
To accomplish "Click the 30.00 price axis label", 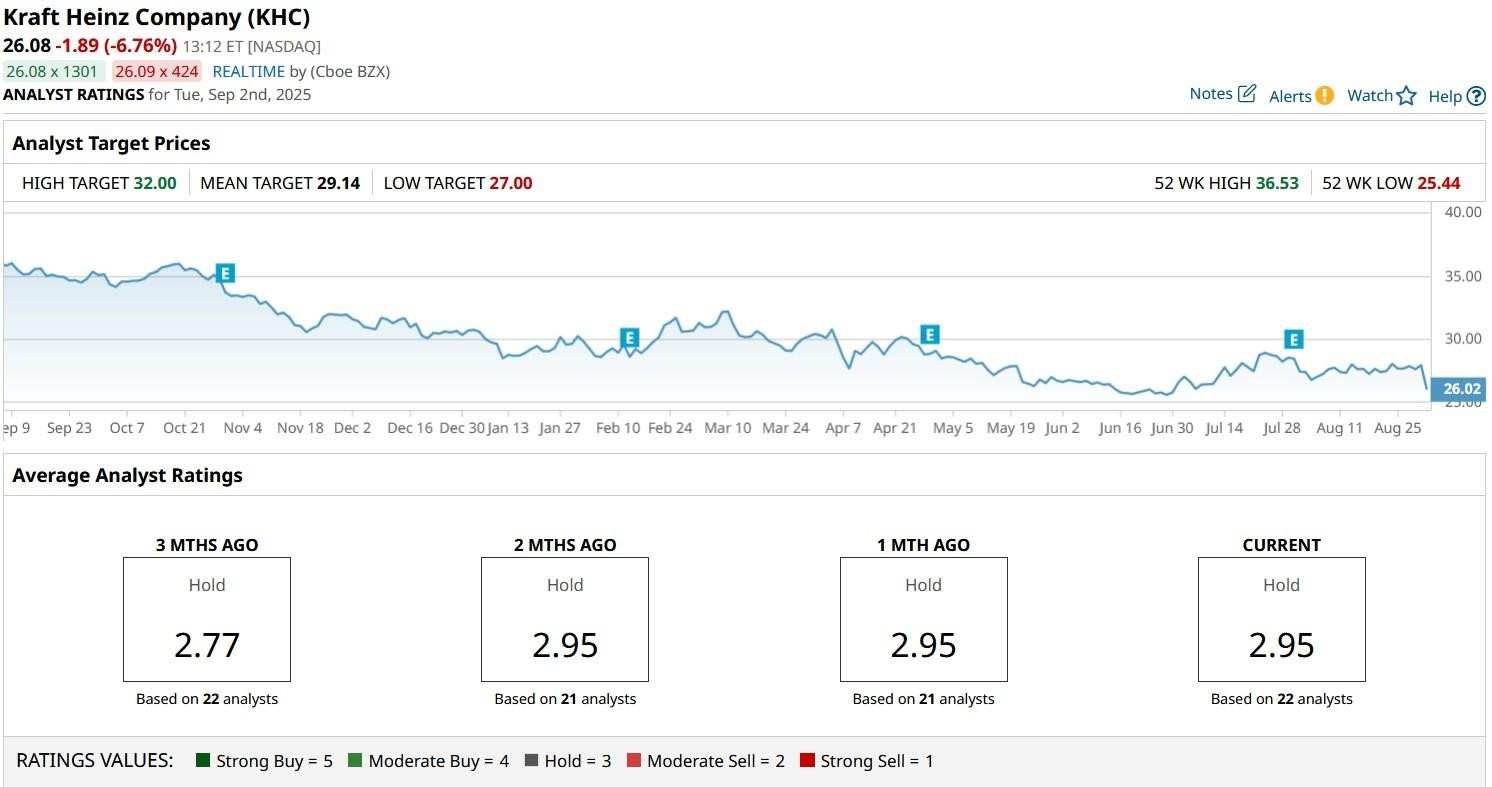I will point(1463,339).
